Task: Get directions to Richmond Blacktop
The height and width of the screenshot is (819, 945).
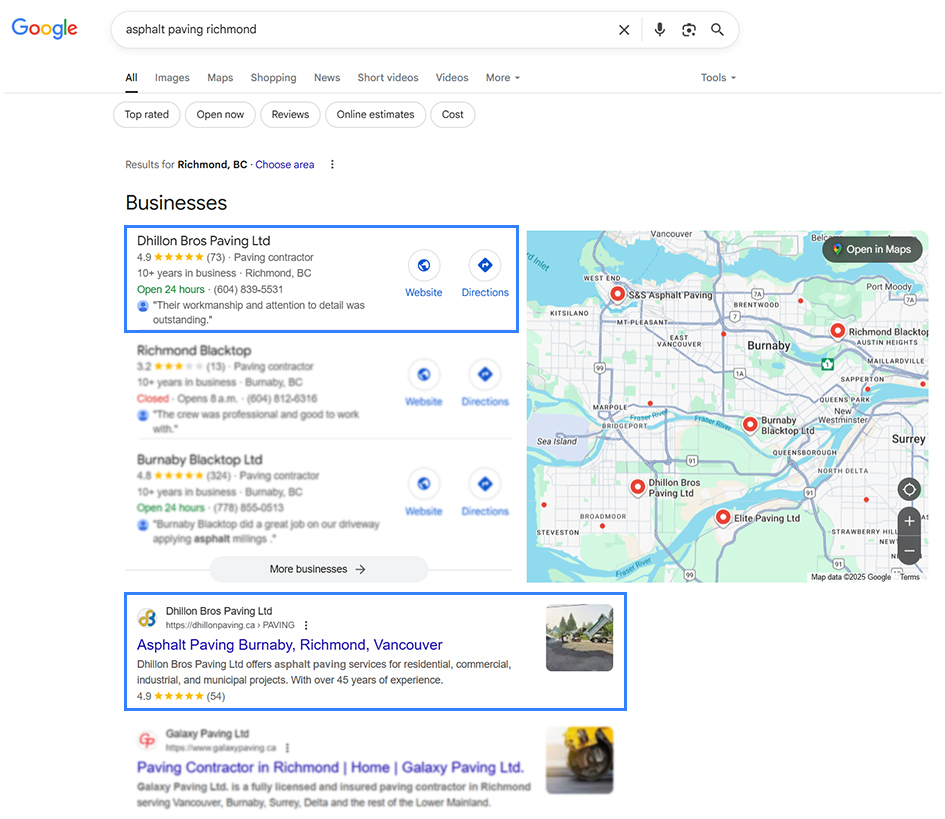Action: [x=485, y=374]
